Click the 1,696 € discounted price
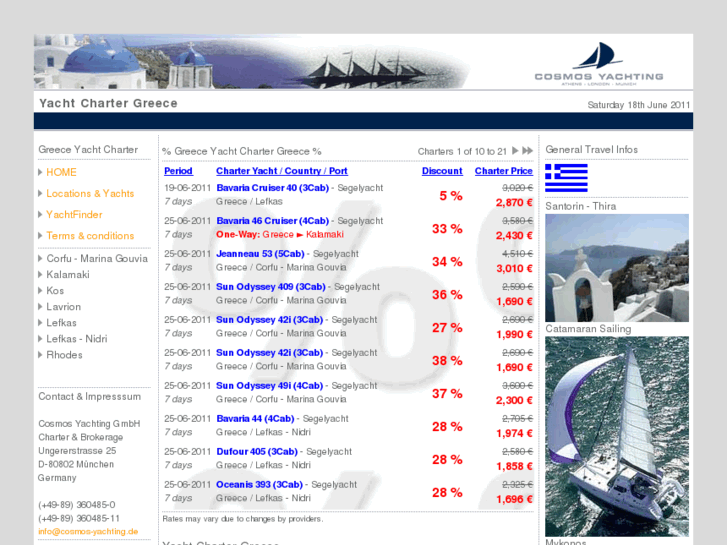This screenshot has height=545, width=727. (x=514, y=499)
